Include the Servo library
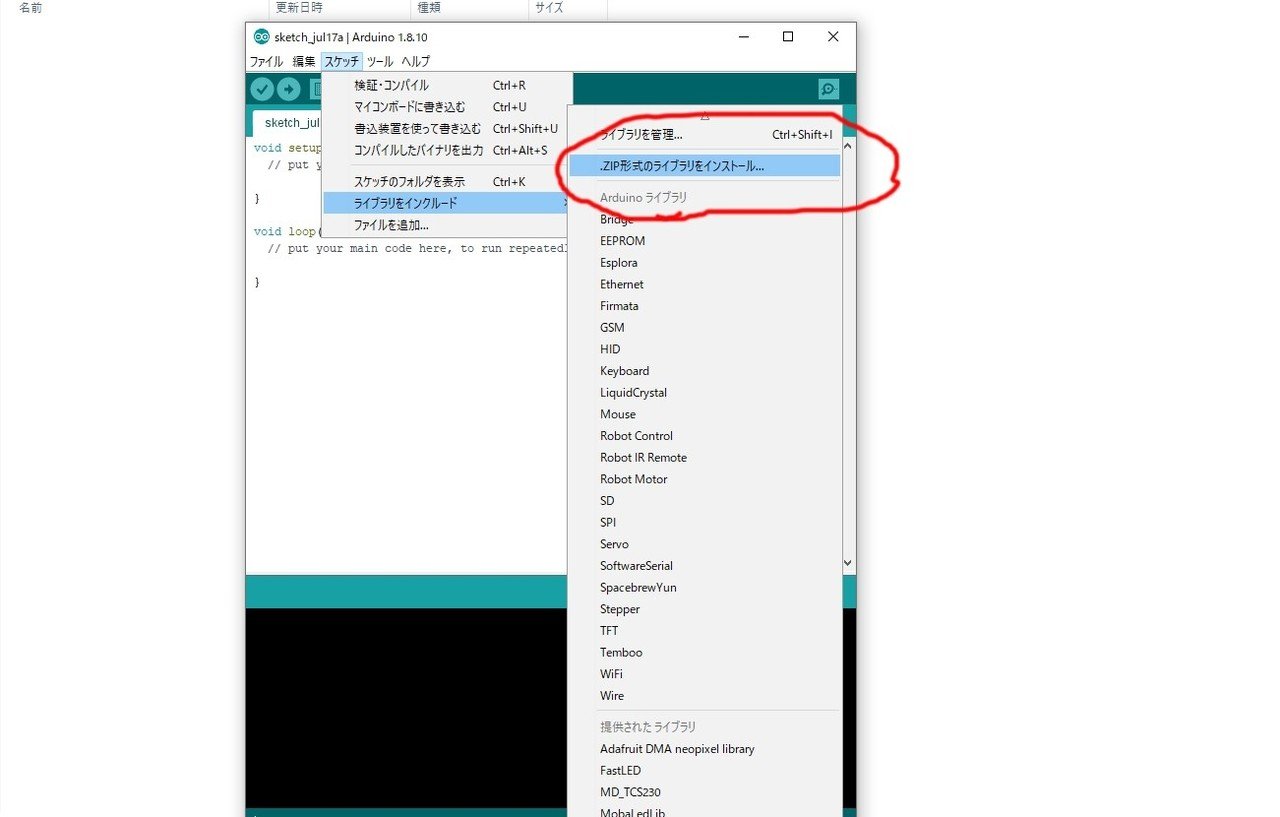 (x=705, y=544)
